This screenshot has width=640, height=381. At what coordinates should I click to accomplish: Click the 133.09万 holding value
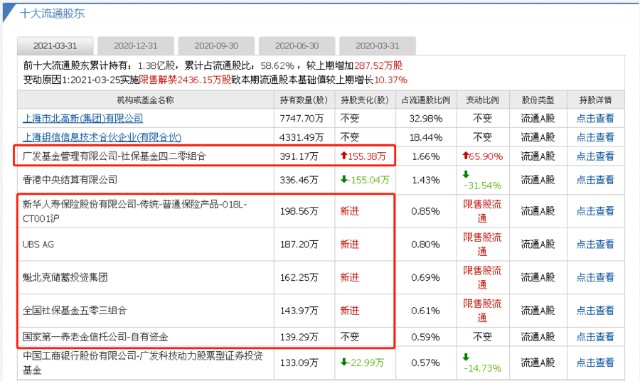tap(299, 363)
